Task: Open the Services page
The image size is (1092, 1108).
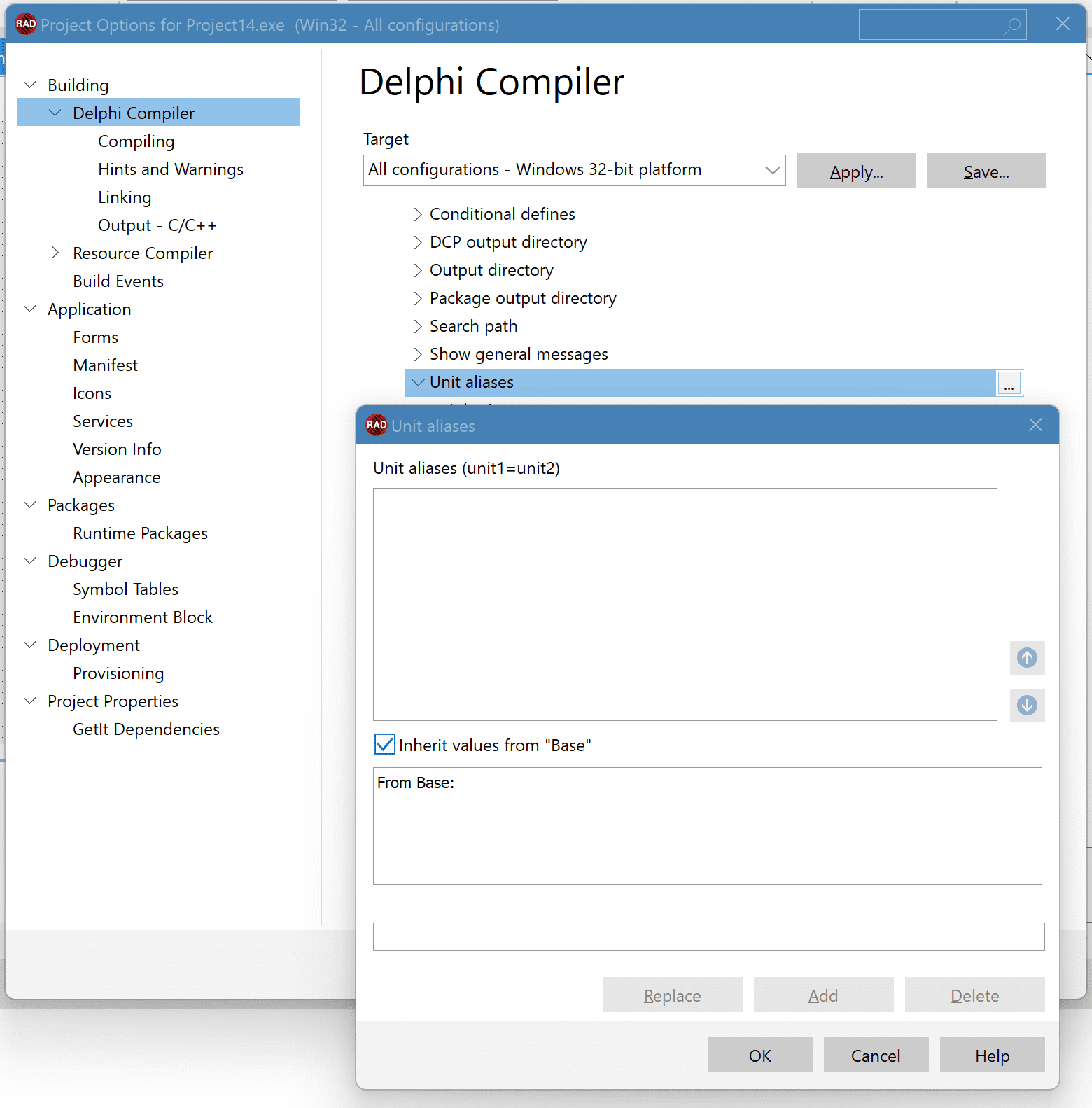Action: 103,421
